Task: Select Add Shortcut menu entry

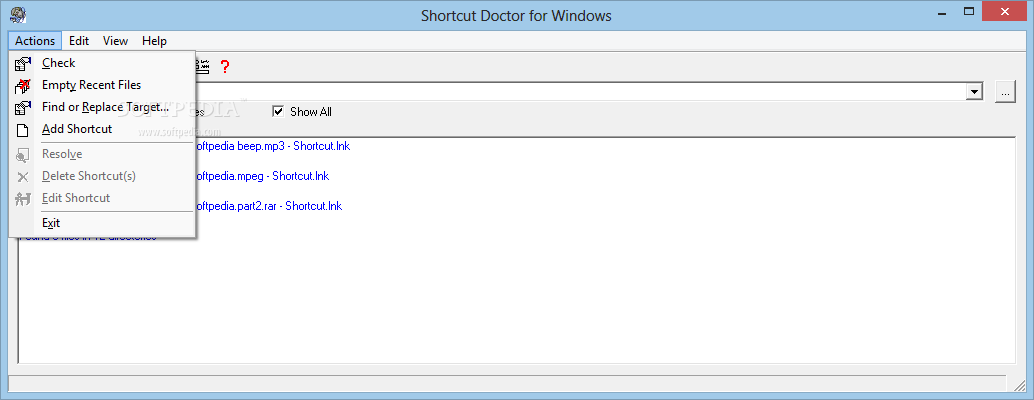Action: coord(102,129)
